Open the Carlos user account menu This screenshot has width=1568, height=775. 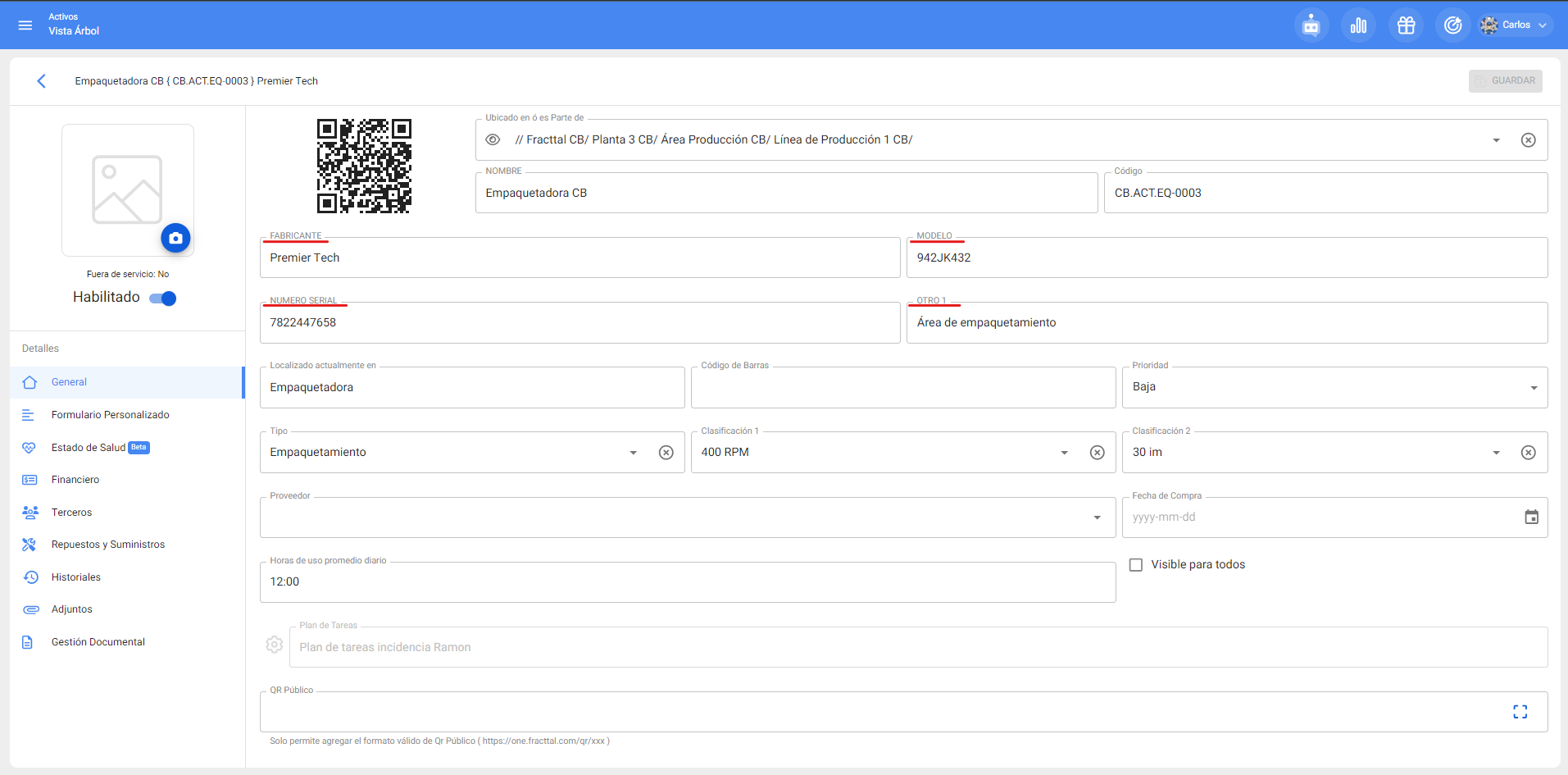pos(1516,25)
